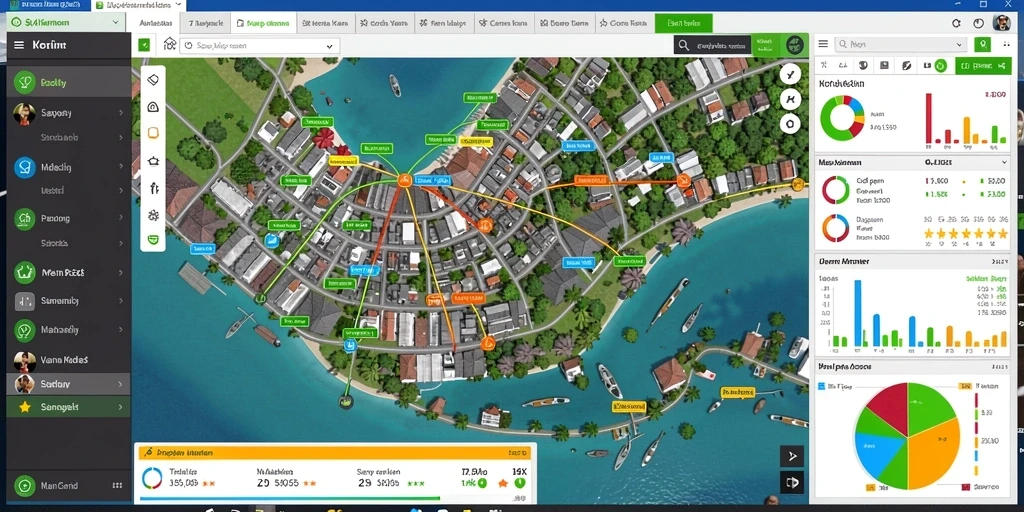Select the Vana Kadas sidebar entry
Image resolution: width=1024 pixels, height=512 pixels.
pyautogui.click(x=69, y=360)
